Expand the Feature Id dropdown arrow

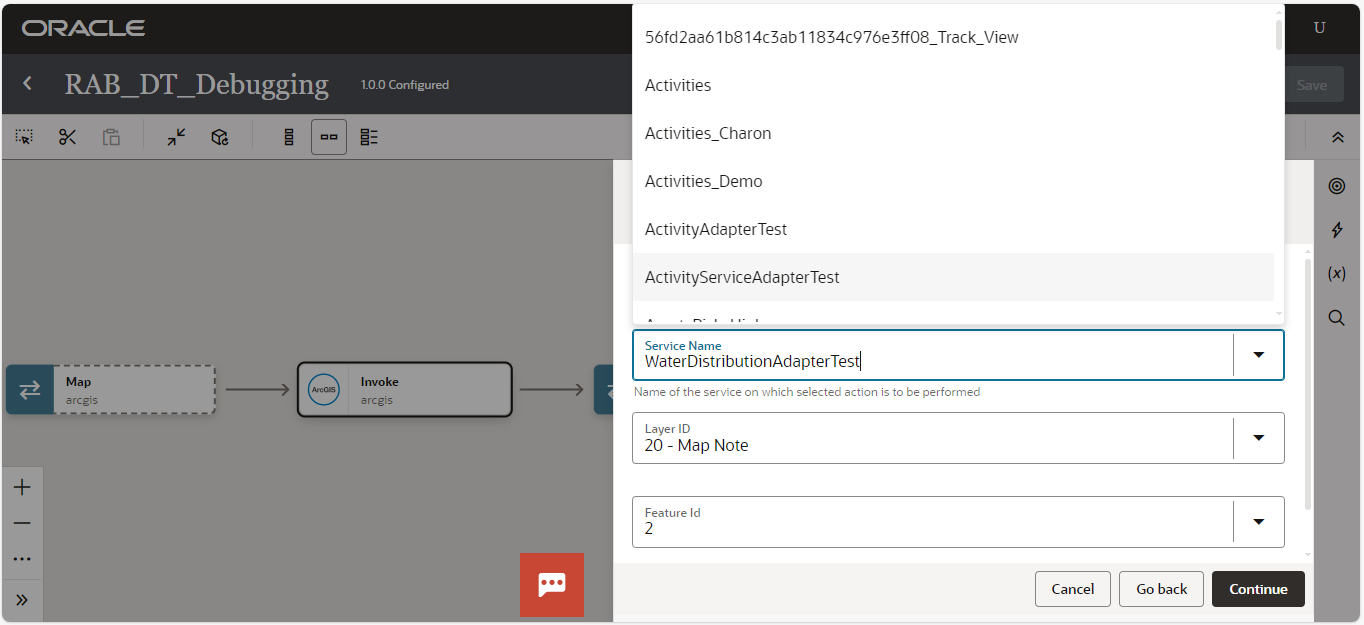coord(1259,522)
